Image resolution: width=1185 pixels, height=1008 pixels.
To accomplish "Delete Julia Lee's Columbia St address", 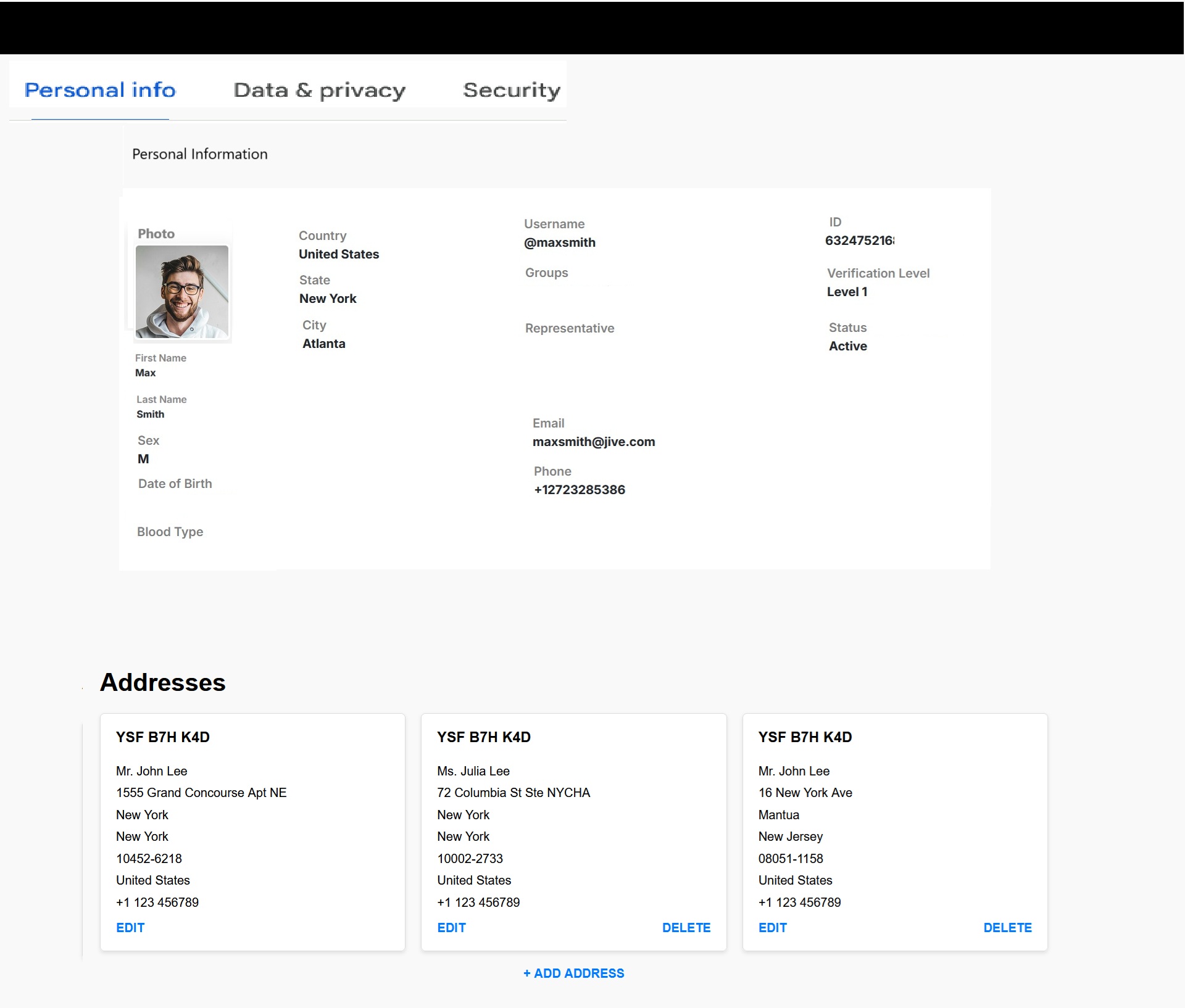I will pos(686,928).
